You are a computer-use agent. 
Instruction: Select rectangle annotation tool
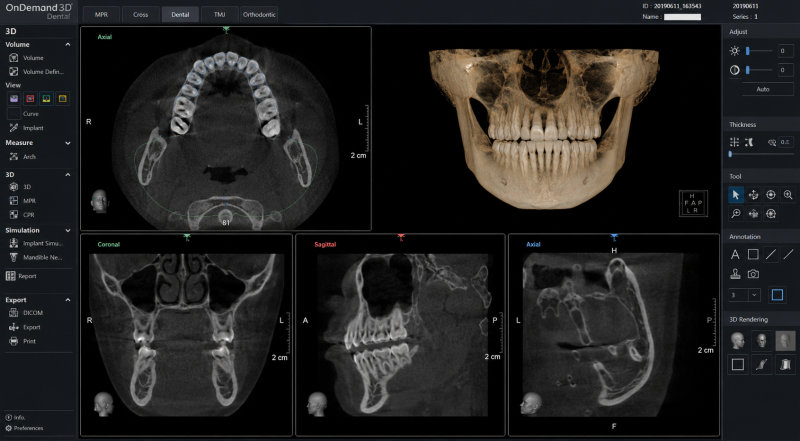click(753, 254)
